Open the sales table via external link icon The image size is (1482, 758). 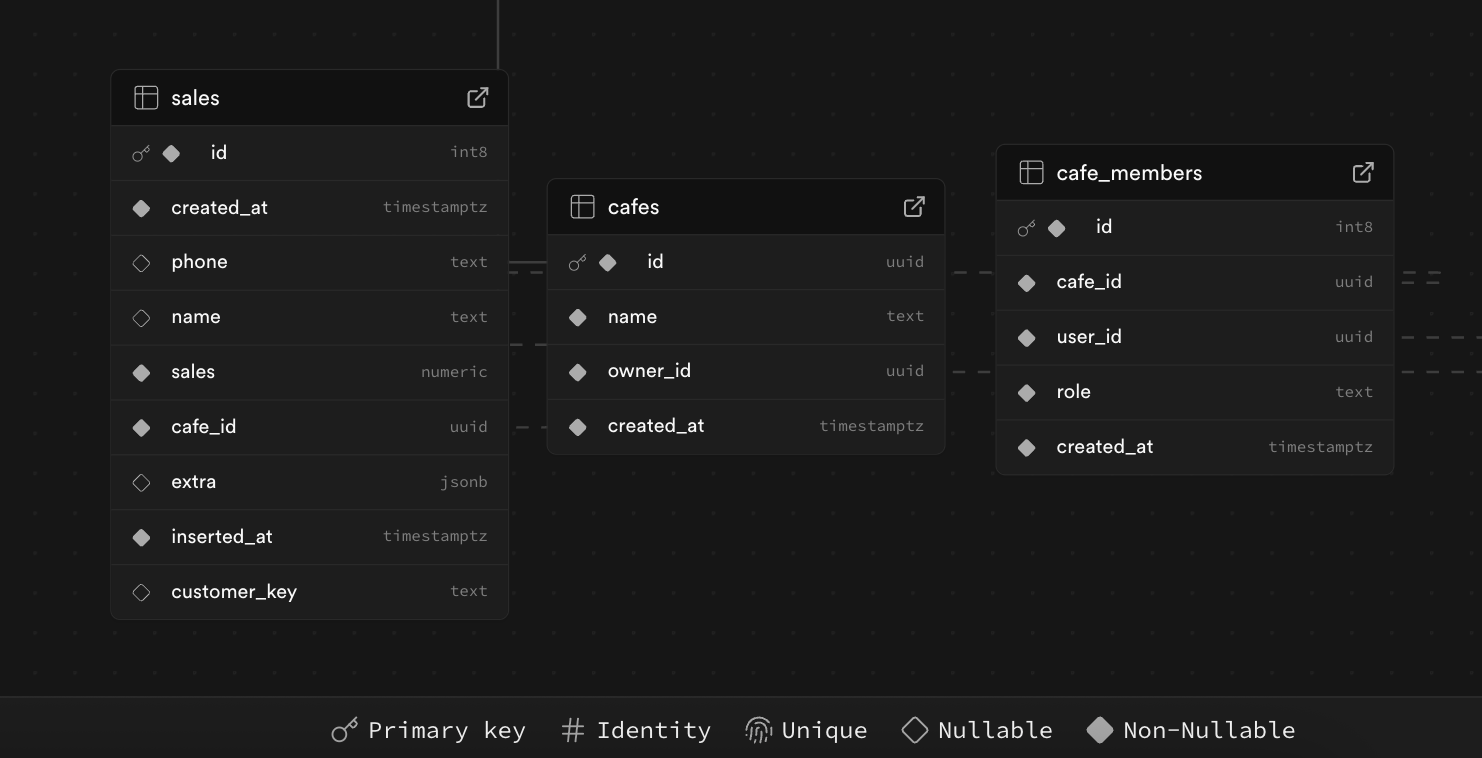478,97
